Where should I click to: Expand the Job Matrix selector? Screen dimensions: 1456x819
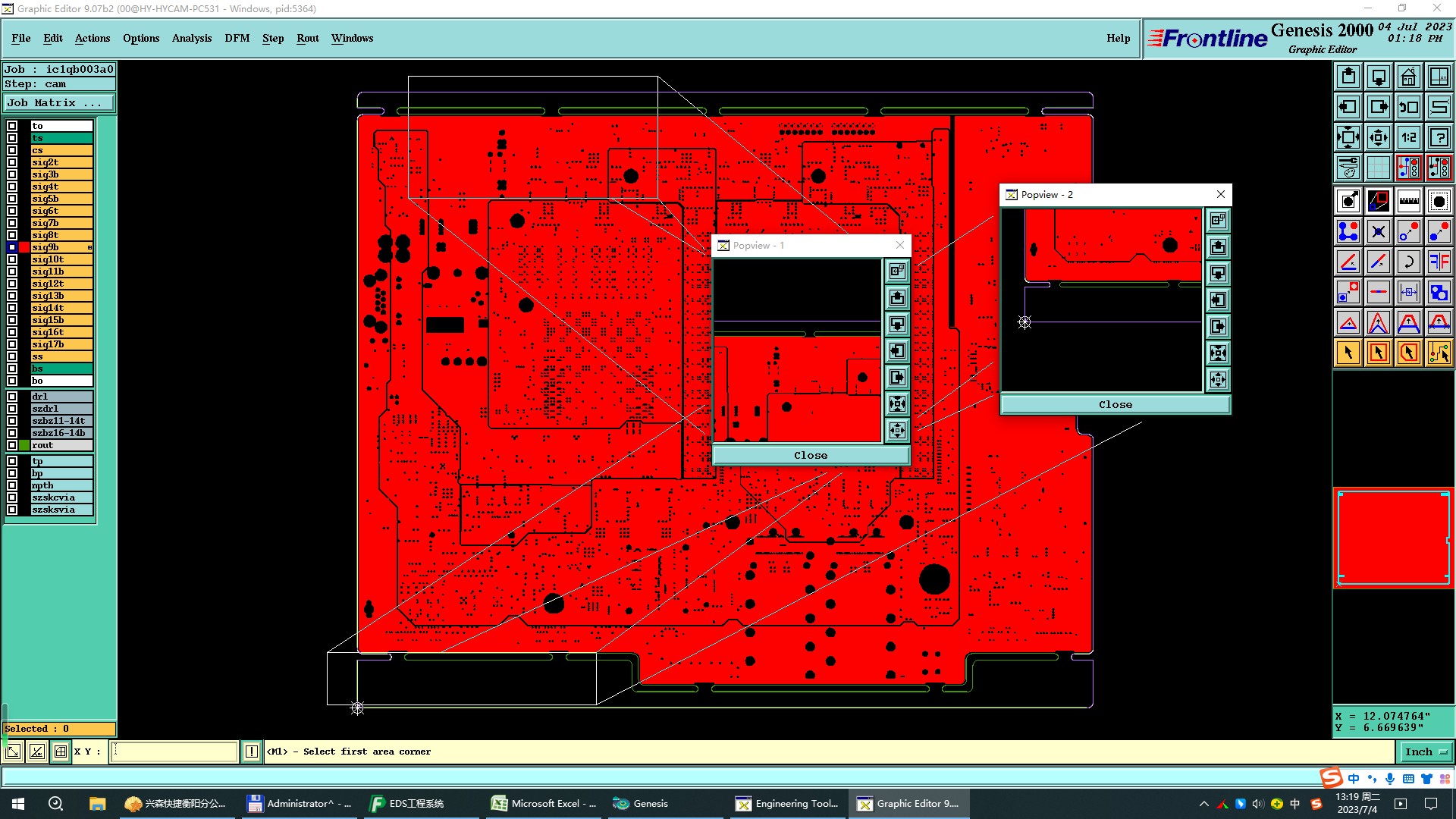(59, 103)
